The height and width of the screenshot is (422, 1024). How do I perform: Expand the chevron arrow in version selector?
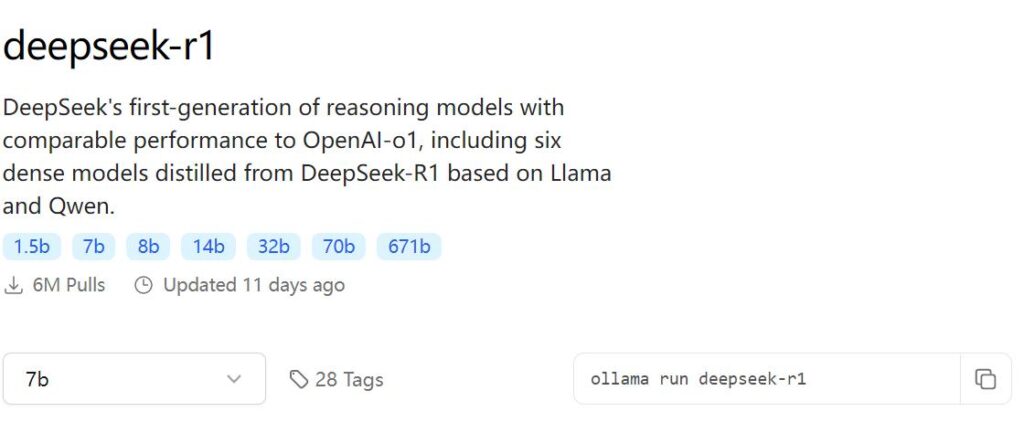point(235,379)
